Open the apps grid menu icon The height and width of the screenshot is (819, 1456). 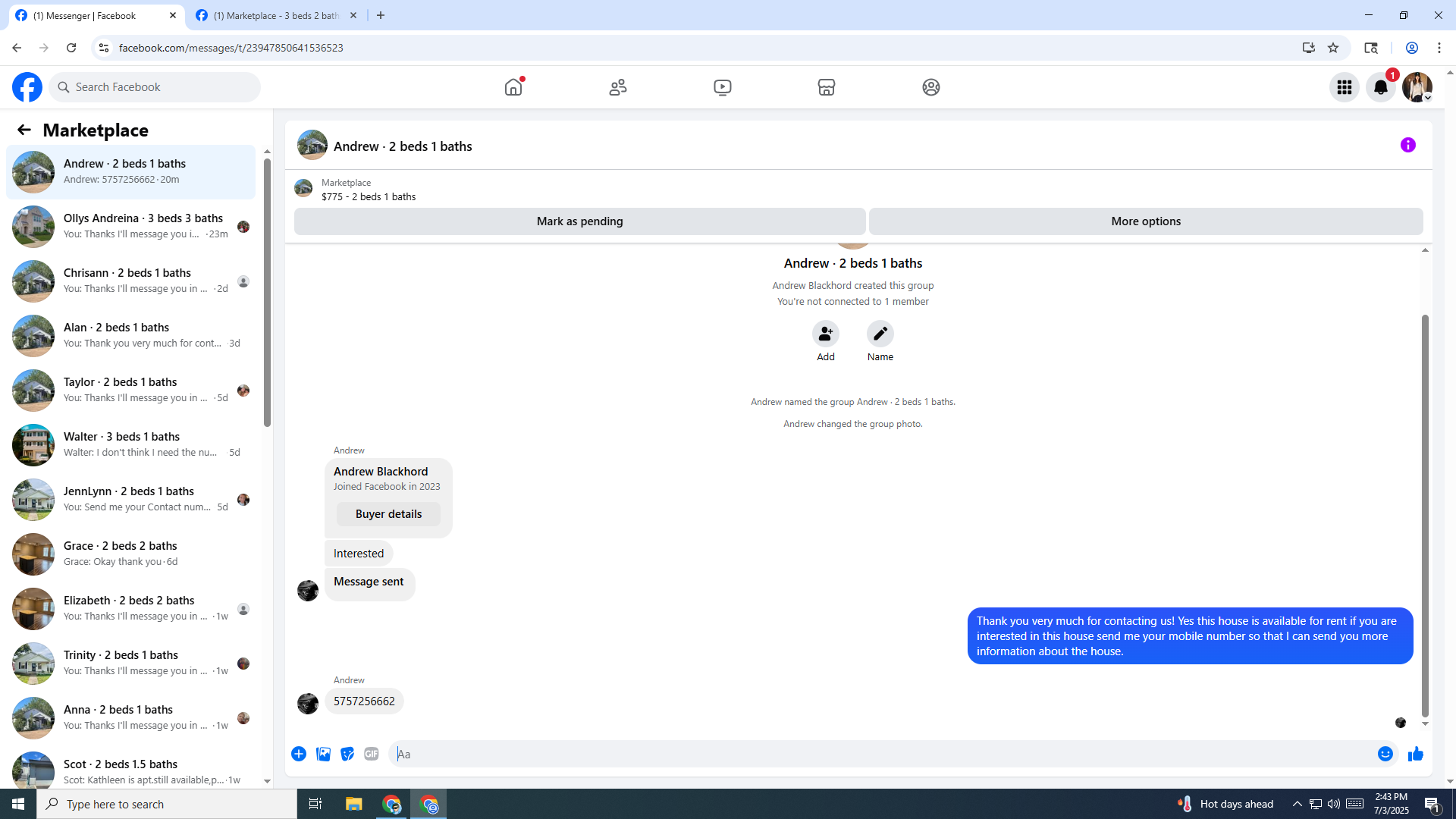coord(1345,87)
